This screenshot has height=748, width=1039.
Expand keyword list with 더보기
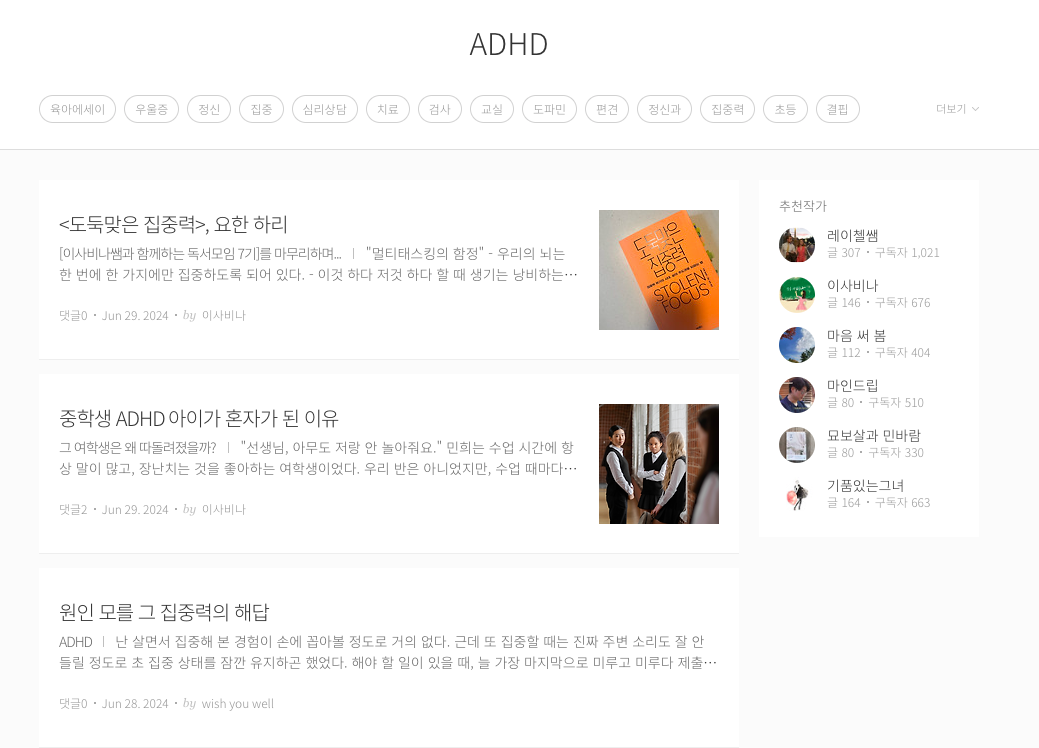957,109
